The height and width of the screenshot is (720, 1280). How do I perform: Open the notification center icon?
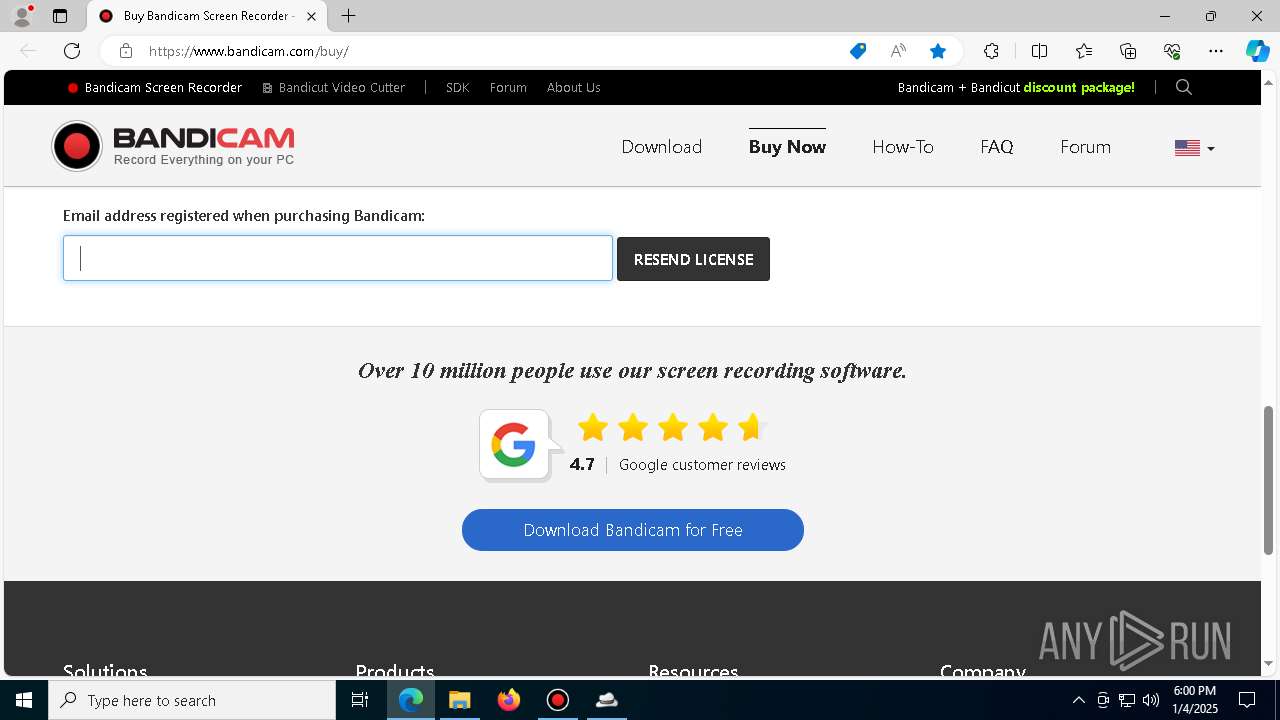[x=1247, y=700]
